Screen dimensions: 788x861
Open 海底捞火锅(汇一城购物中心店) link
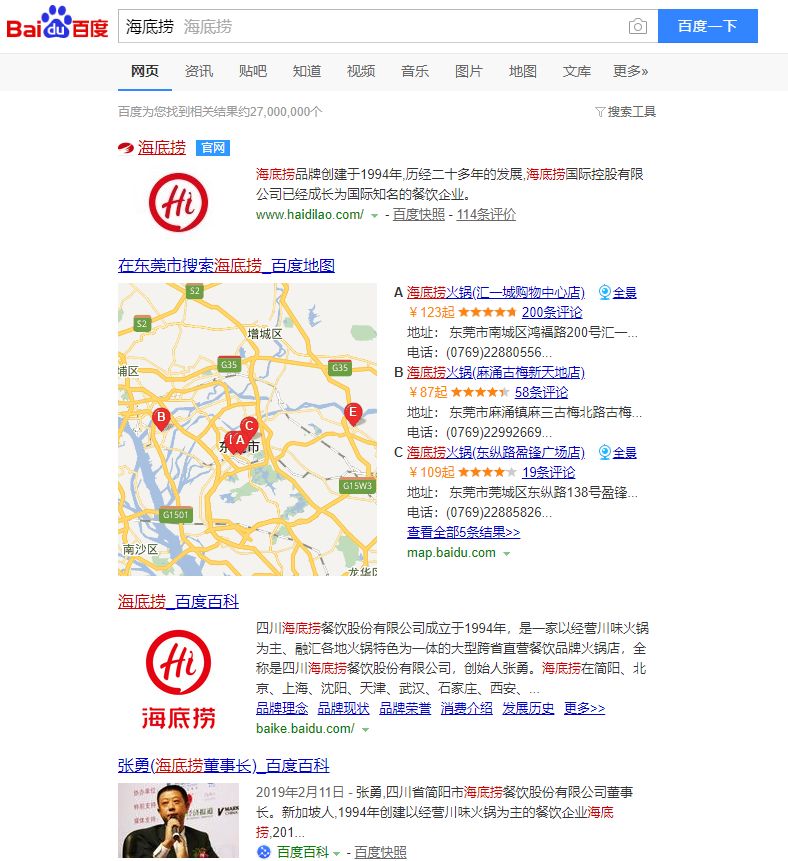pyautogui.click(x=495, y=293)
